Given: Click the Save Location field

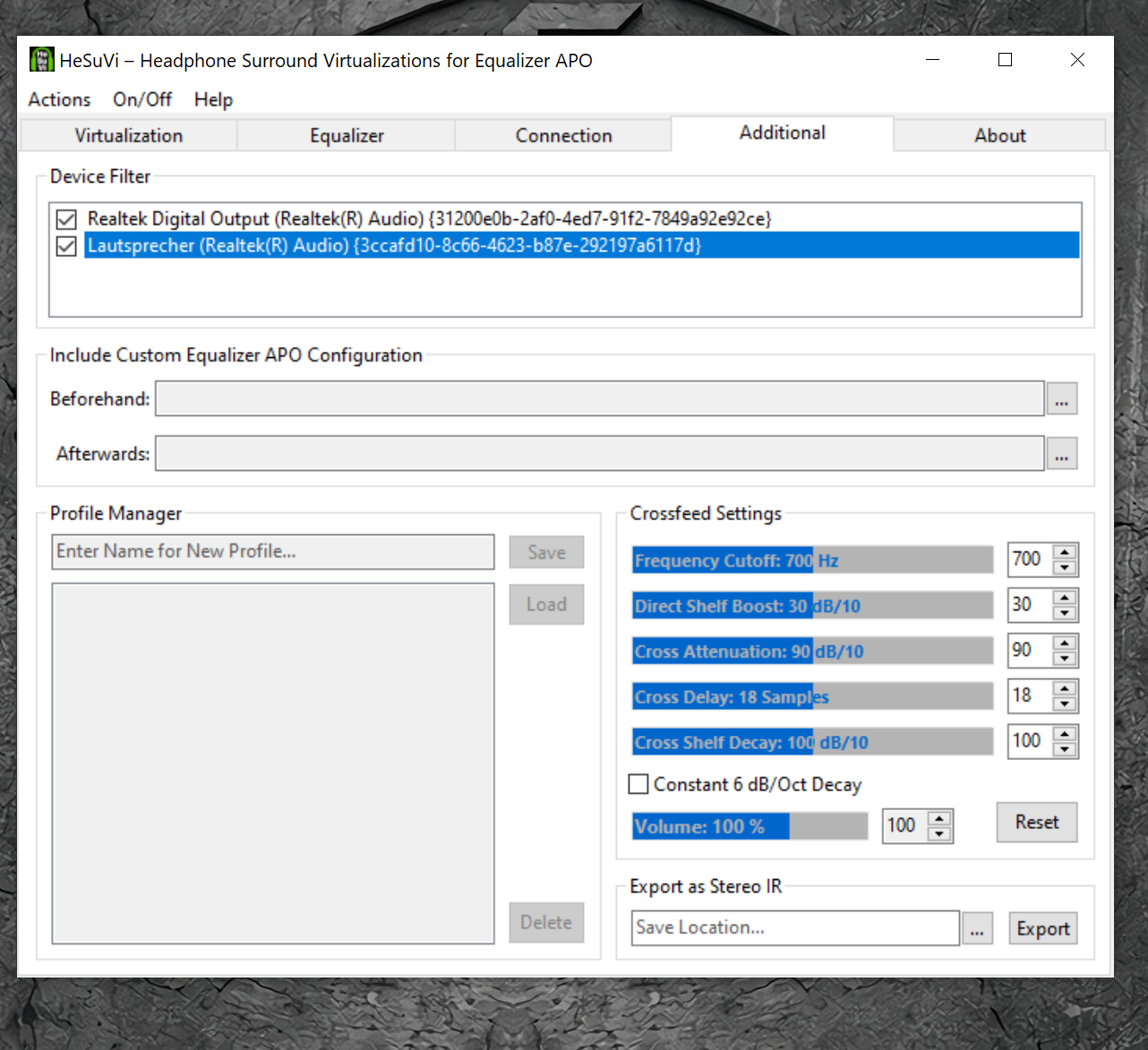Looking at the screenshot, I should pyautogui.click(x=795, y=927).
